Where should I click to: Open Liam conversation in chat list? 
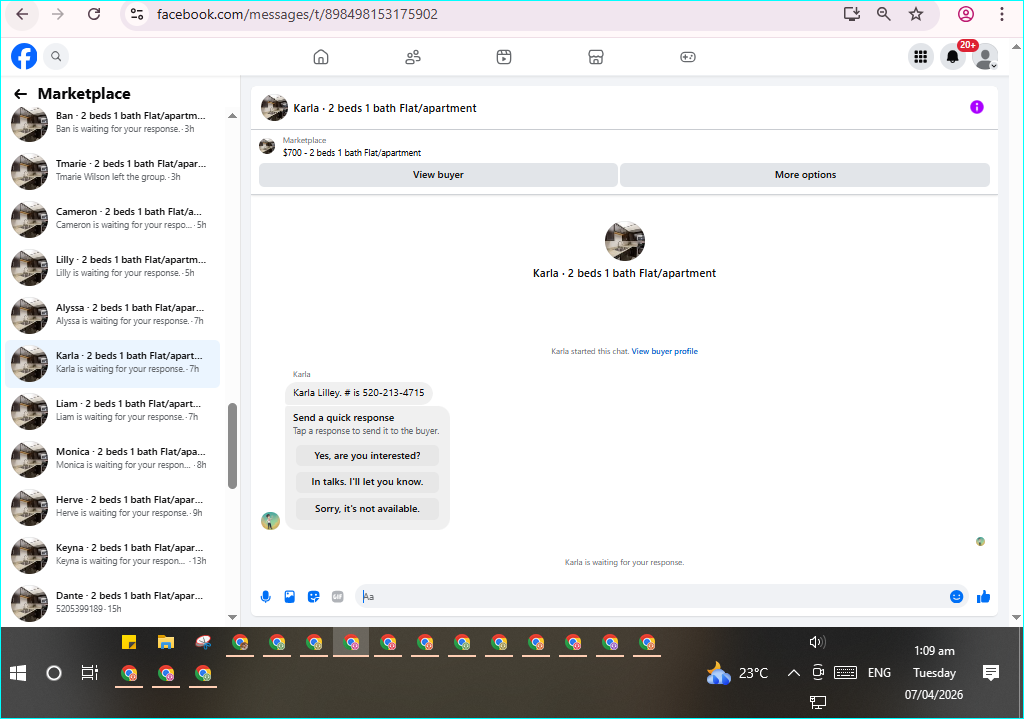coord(112,411)
